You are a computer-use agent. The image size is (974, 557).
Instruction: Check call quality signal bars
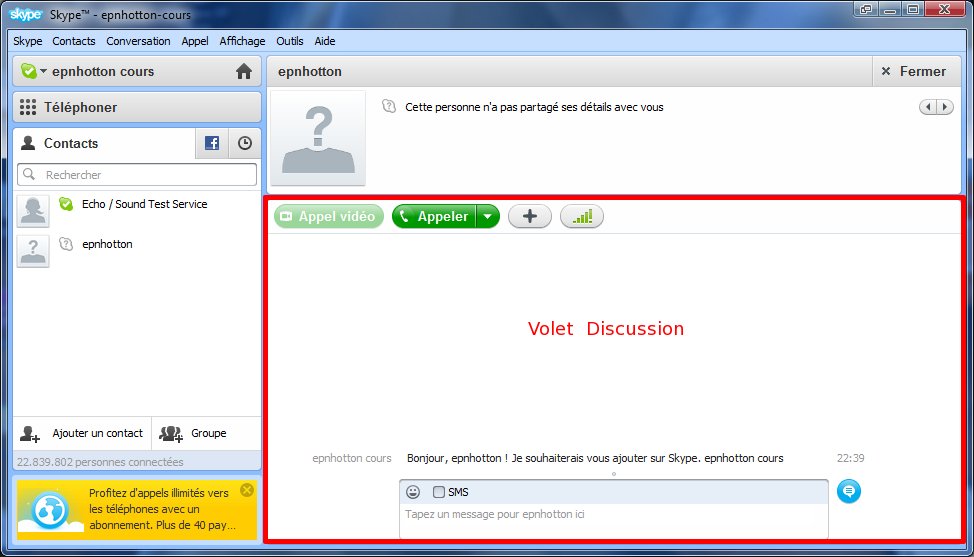581,216
